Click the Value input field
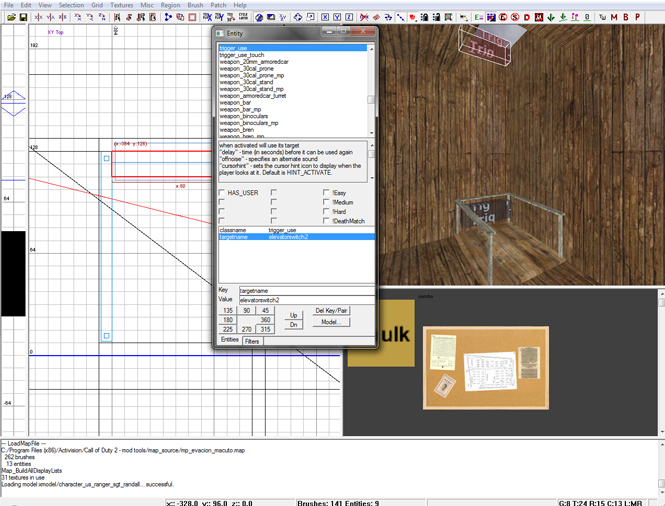 pyautogui.click(x=307, y=300)
